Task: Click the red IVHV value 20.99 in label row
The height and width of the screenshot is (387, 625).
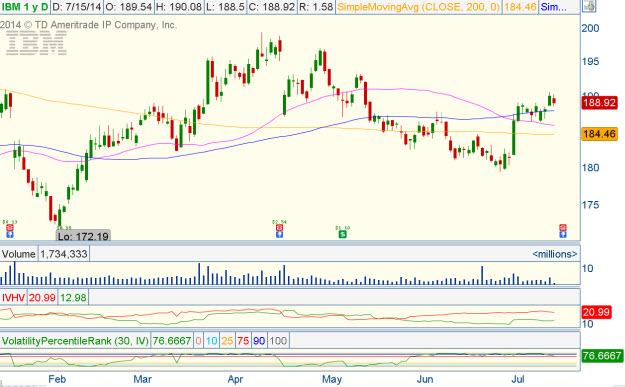Action: (x=42, y=298)
